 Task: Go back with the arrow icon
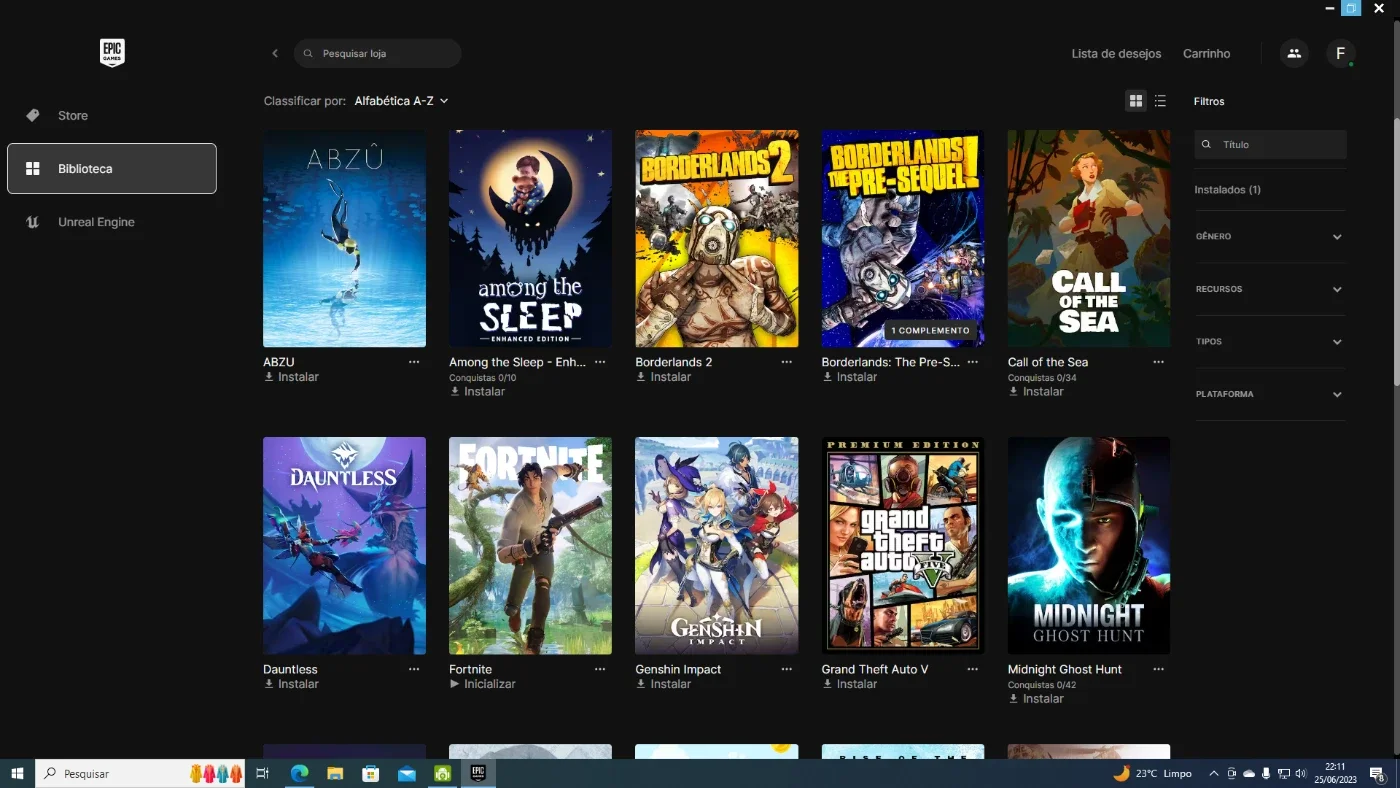click(x=275, y=53)
